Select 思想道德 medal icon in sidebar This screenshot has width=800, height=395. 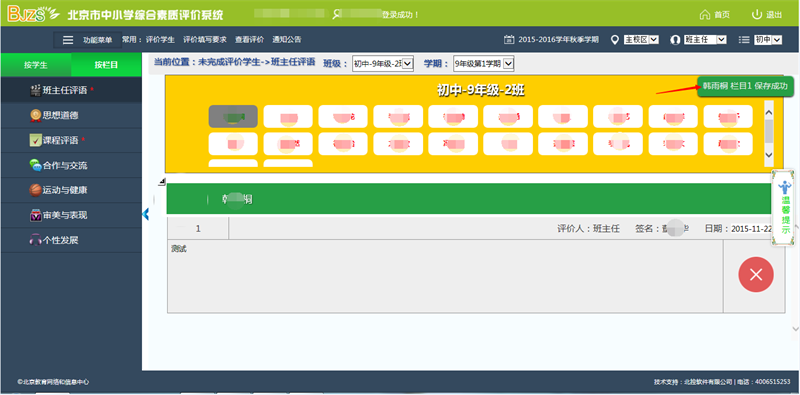click(35, 116)
